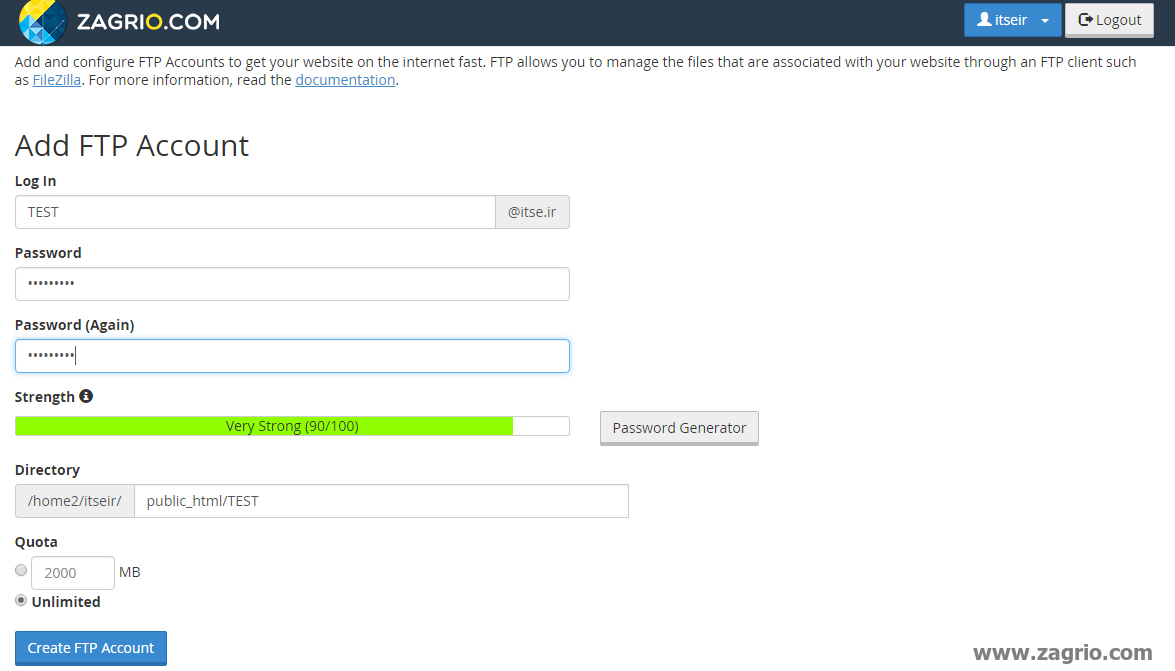1175x671 pixels.
Task: Select the MB quota limit radio button
Action: tap(21, 571)
